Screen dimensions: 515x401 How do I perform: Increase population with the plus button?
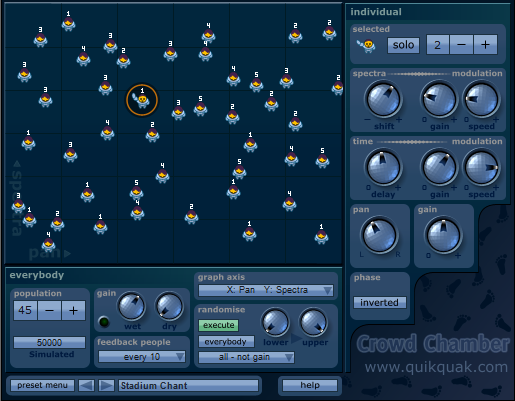[73, 310]
